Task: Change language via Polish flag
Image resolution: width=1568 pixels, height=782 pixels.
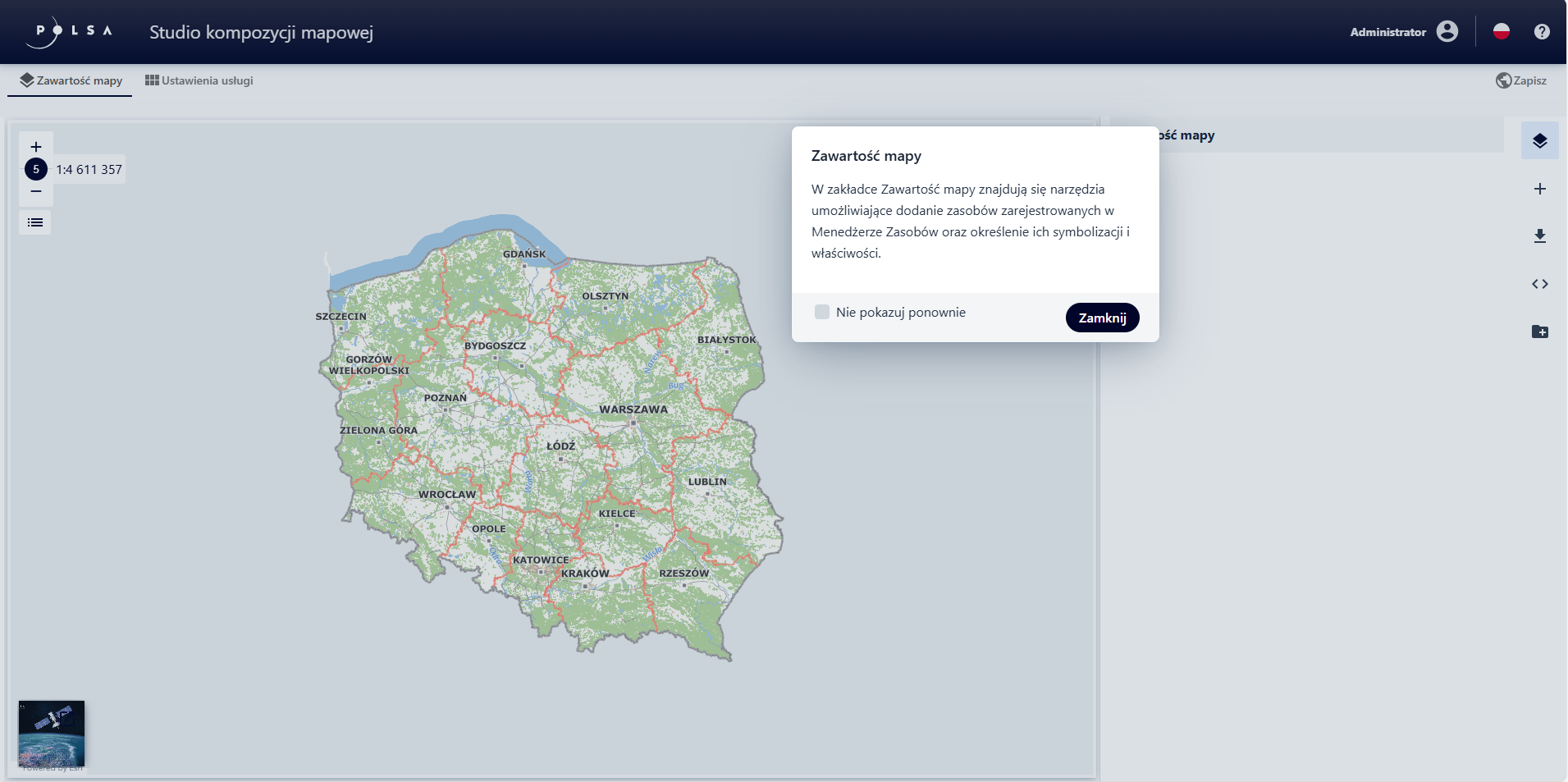Action: [x=1501, y=32]
